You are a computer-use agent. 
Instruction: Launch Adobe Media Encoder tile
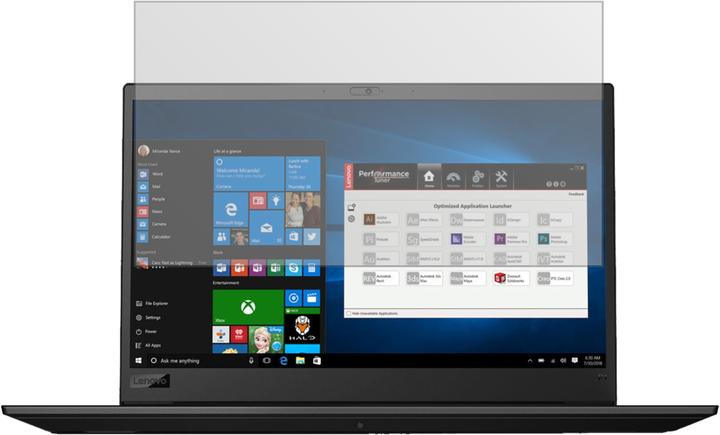[x=468, y=239]
